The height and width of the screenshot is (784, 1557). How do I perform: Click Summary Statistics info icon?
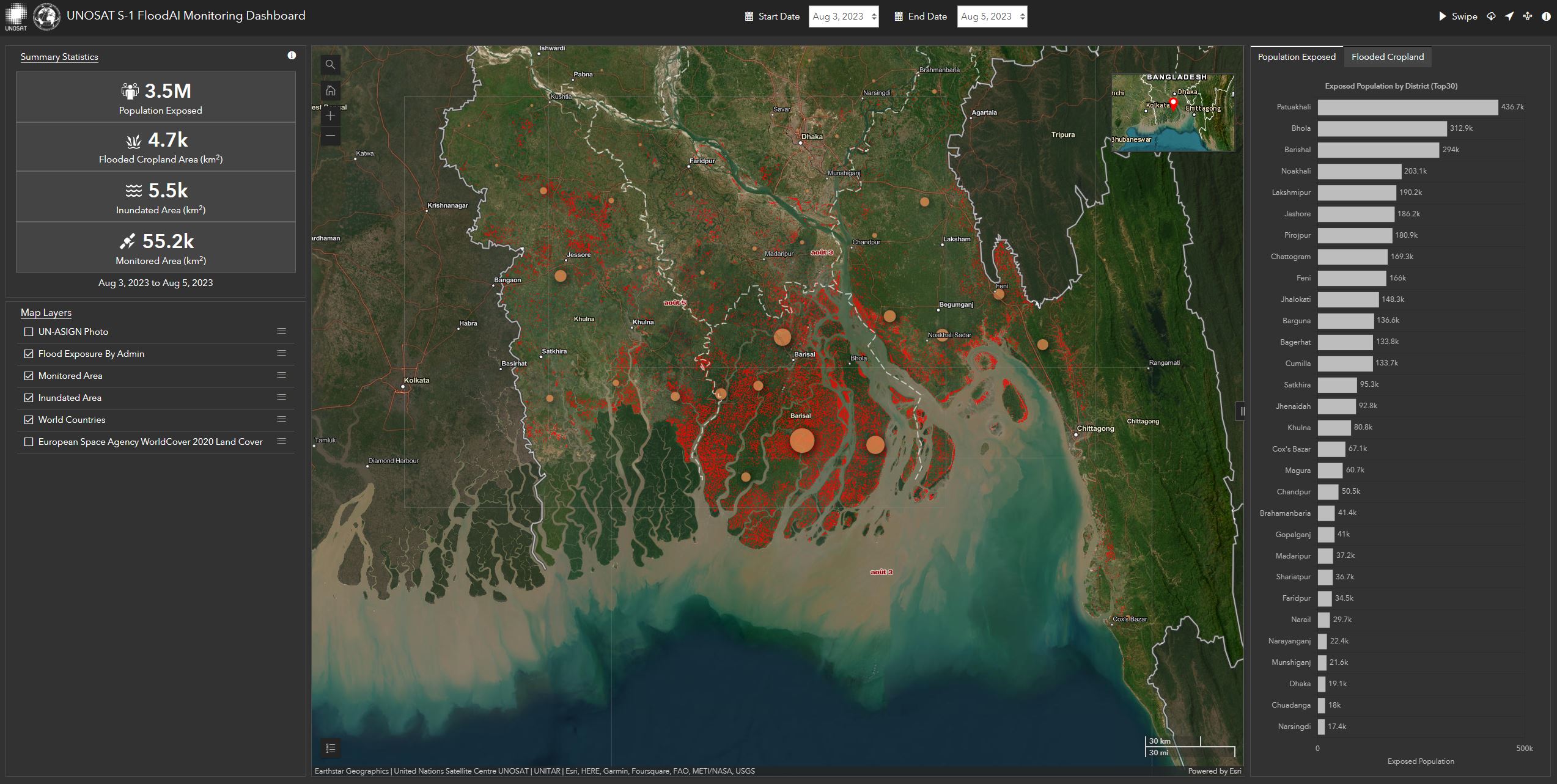[x=292, y=56]
